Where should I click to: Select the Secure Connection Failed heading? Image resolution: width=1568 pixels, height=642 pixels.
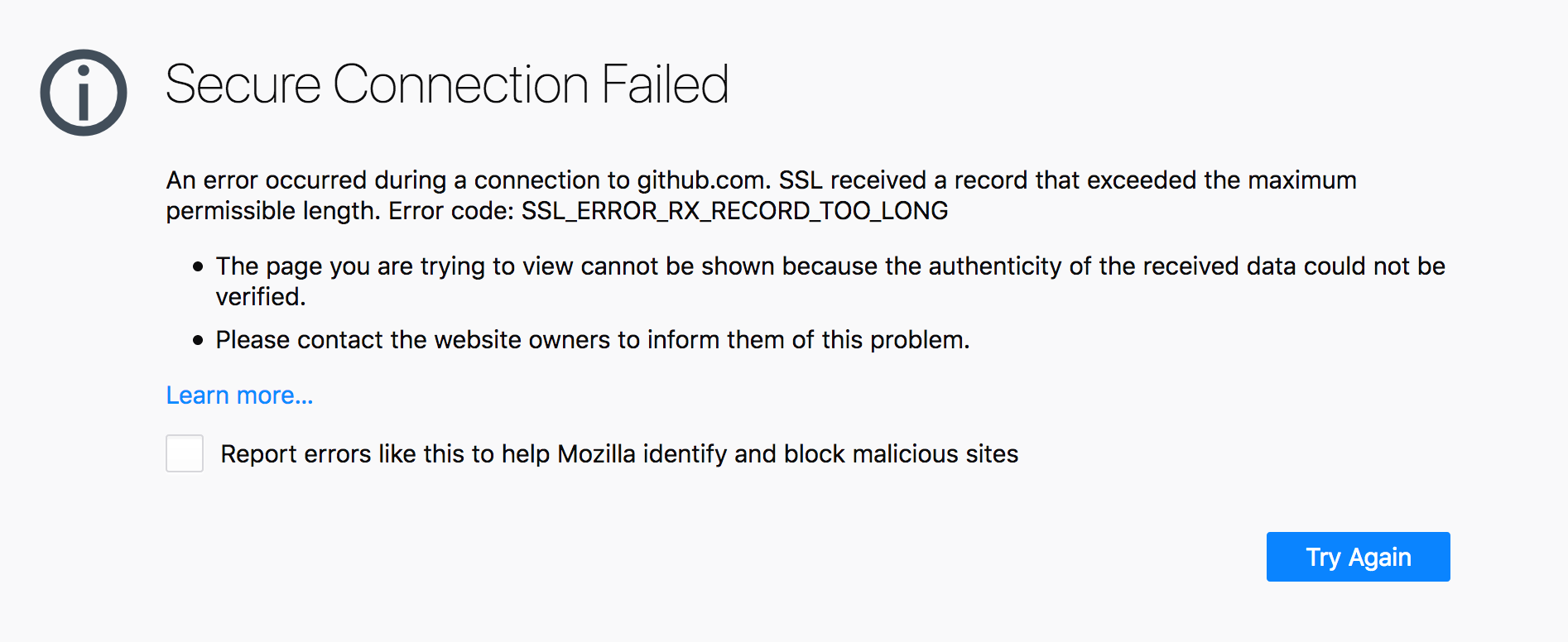click(x=448, y=84)
